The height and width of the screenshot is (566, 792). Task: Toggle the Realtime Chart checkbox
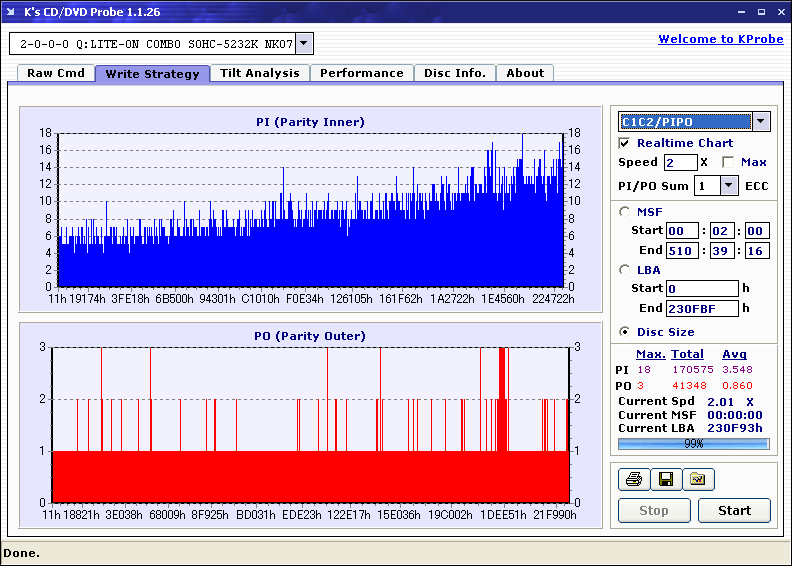point(625,143)
